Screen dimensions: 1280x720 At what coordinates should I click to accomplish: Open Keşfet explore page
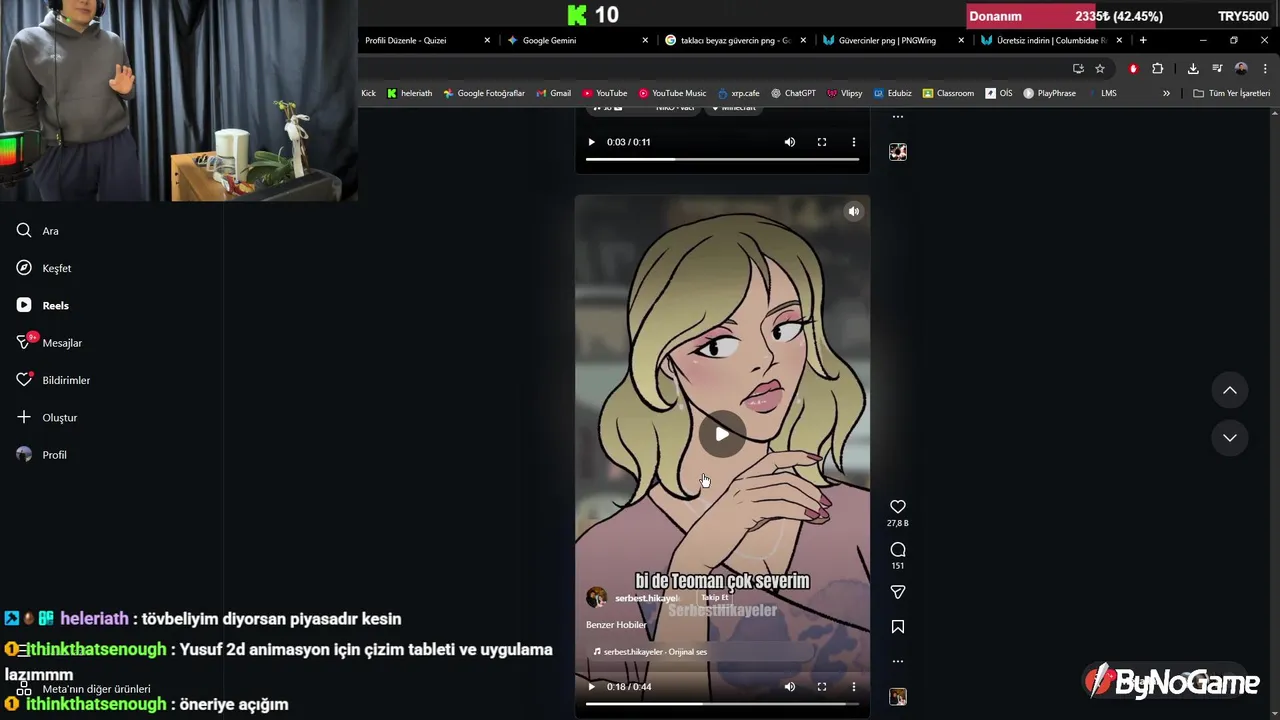point(44,268)
